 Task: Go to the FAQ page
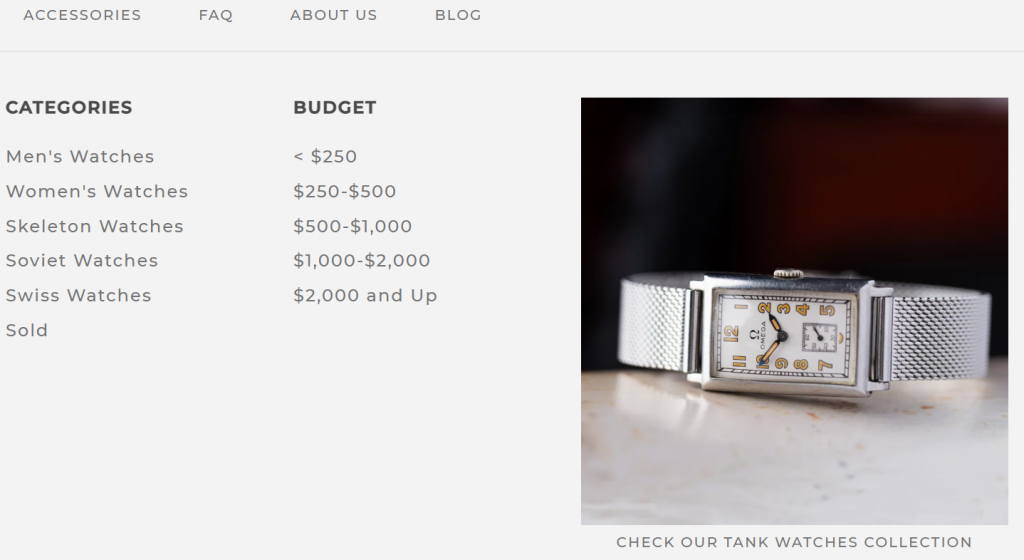216,15
